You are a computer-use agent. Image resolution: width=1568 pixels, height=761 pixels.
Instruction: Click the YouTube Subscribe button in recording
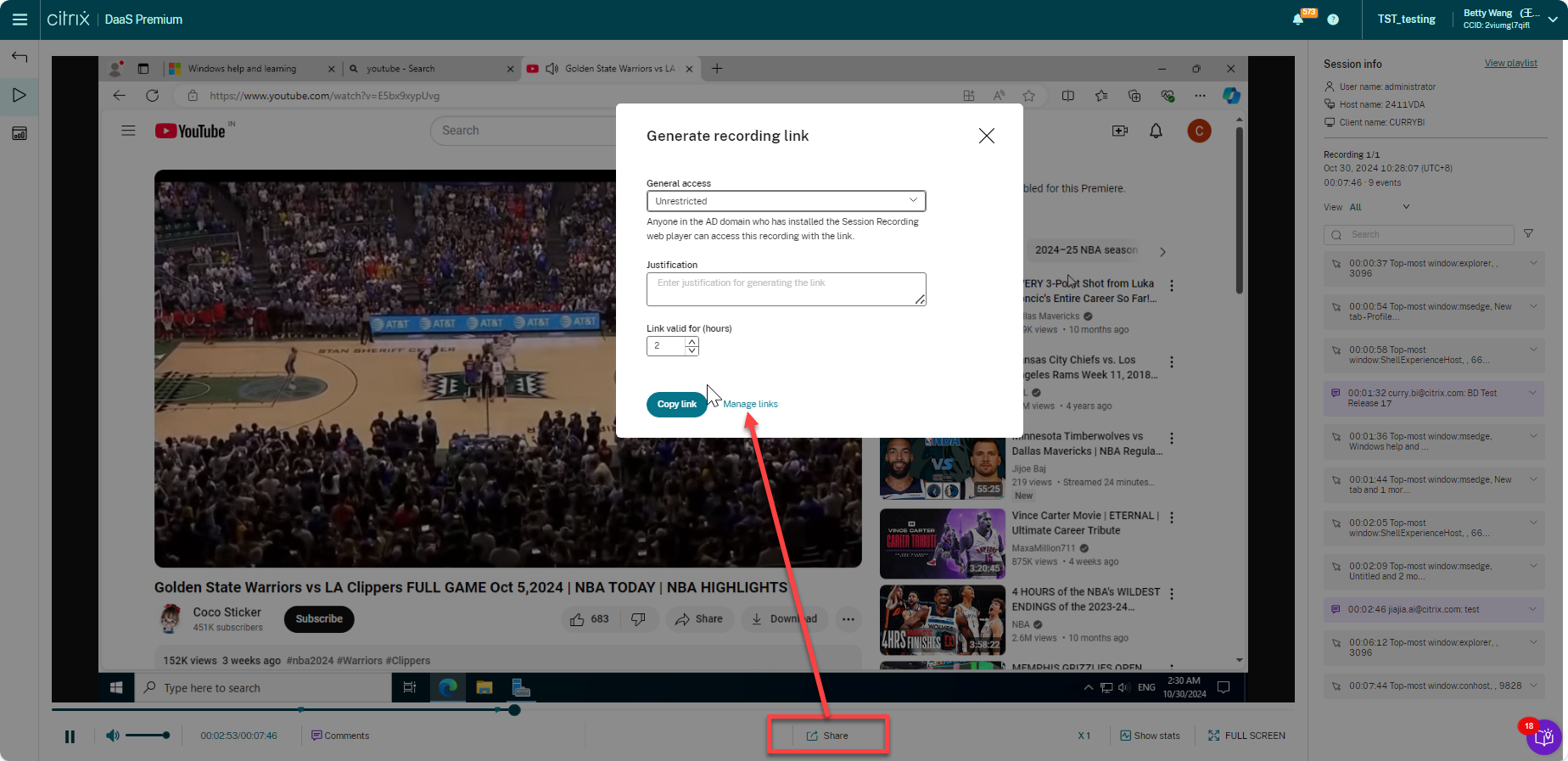(x=319, y=619)
